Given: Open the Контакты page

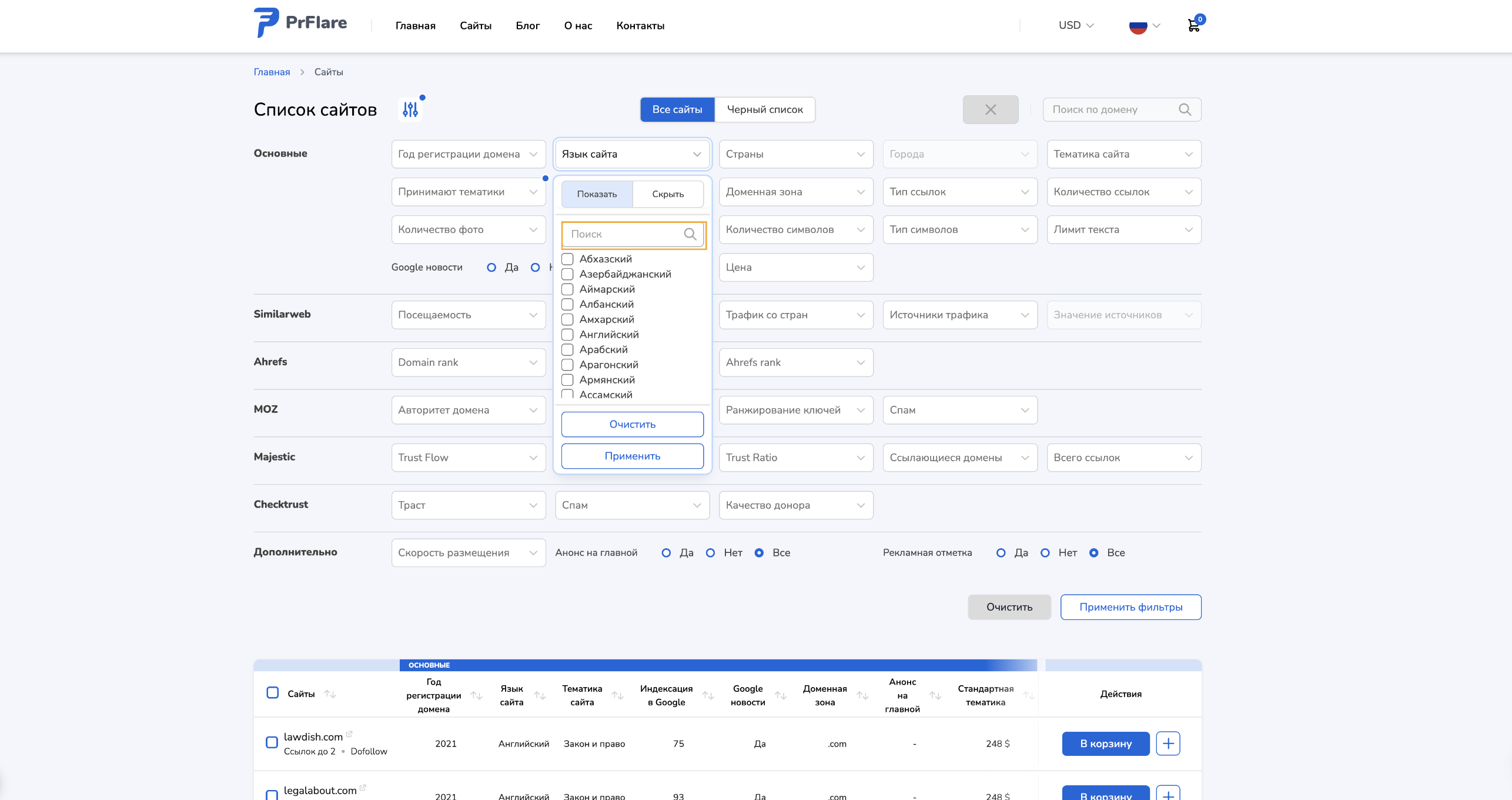Looking at the screenshot, I should (x=640, y=26).
